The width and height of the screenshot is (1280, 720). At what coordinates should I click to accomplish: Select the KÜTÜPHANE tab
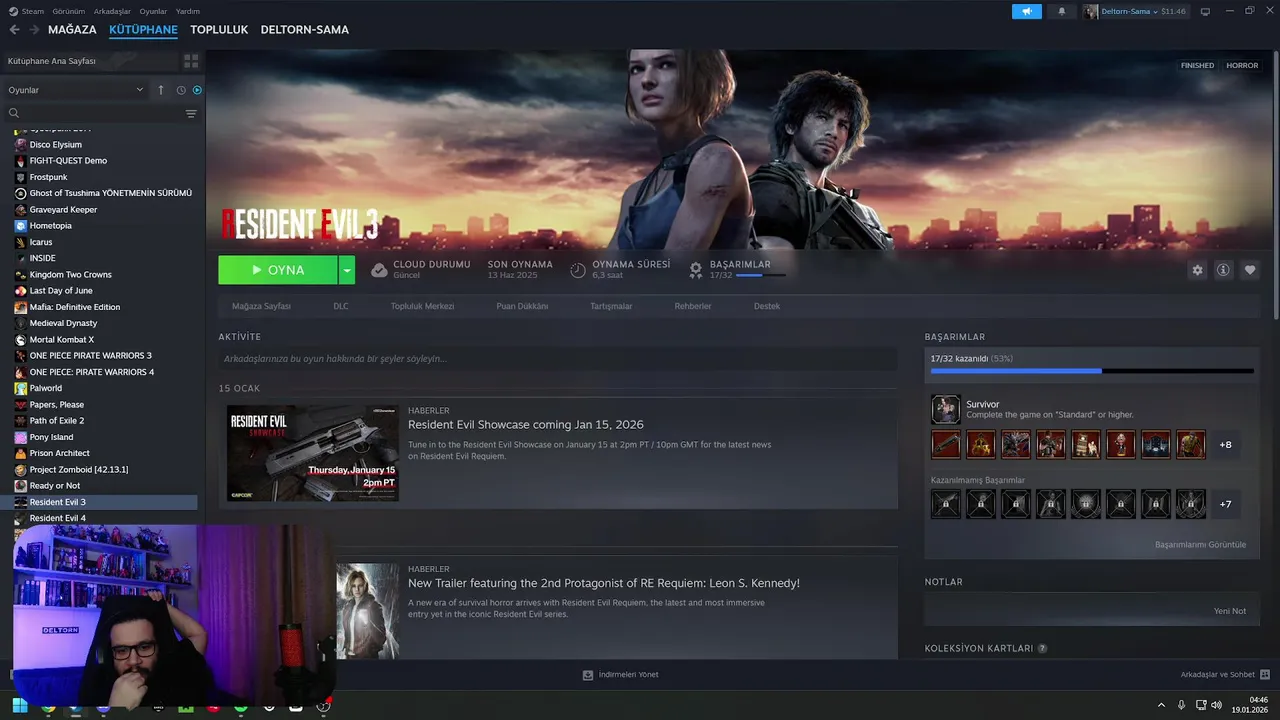143,30
